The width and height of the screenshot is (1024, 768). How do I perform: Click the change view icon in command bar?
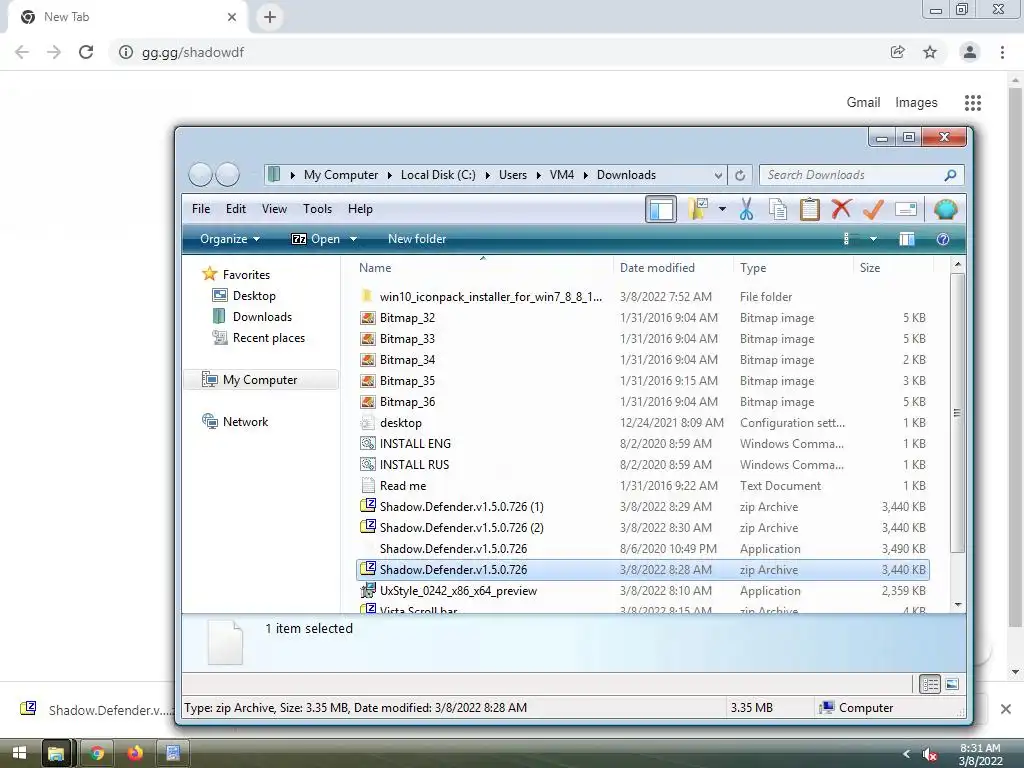coord(848,239)
